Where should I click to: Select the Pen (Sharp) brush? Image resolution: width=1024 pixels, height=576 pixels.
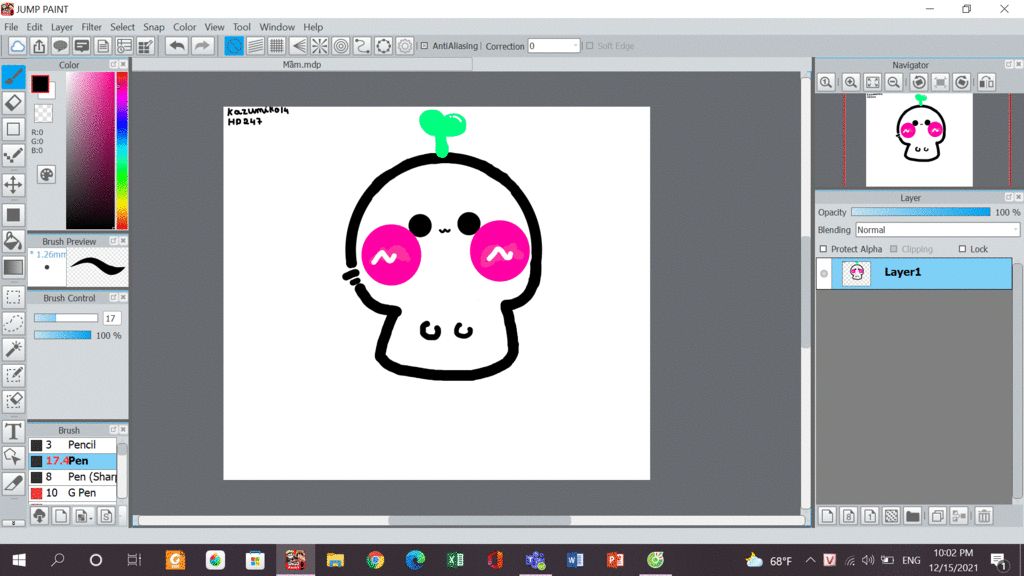[72, 477]
